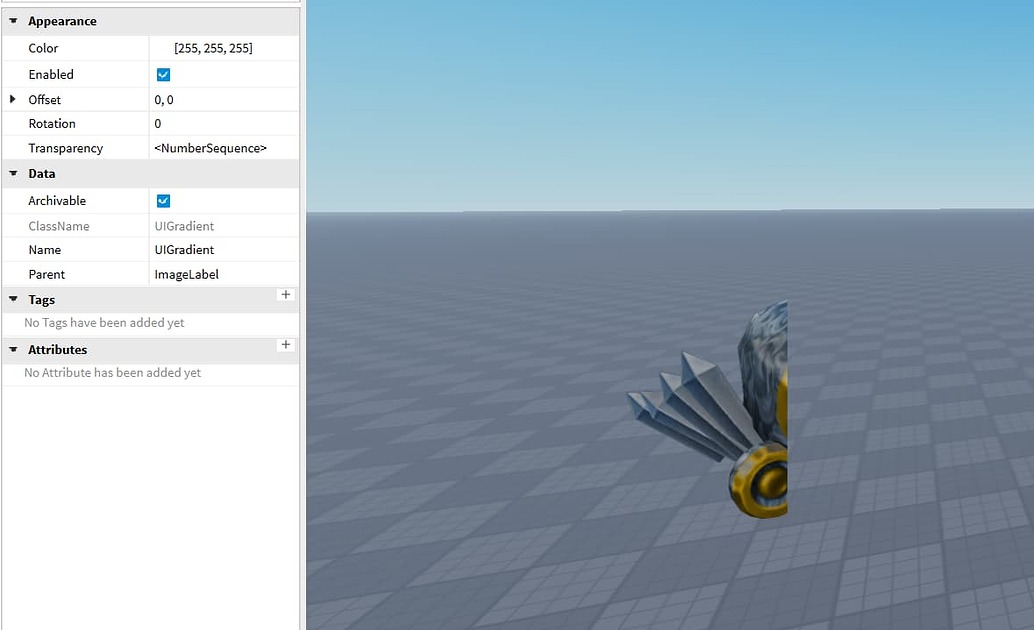Select the Tags section header
This screenshot has width=1034, height=630.
(x=41, y=299)
